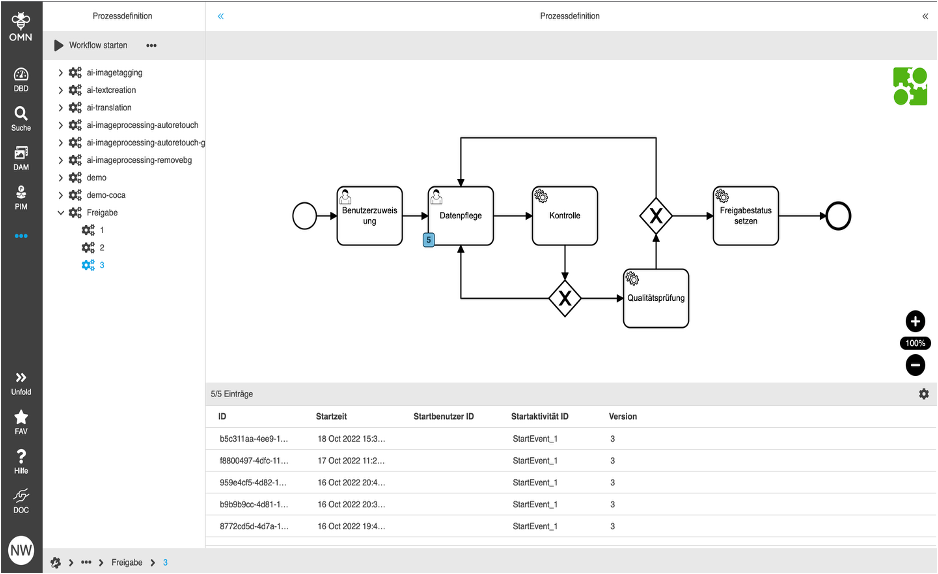Zoom in with the plus button

pos(915,321)
